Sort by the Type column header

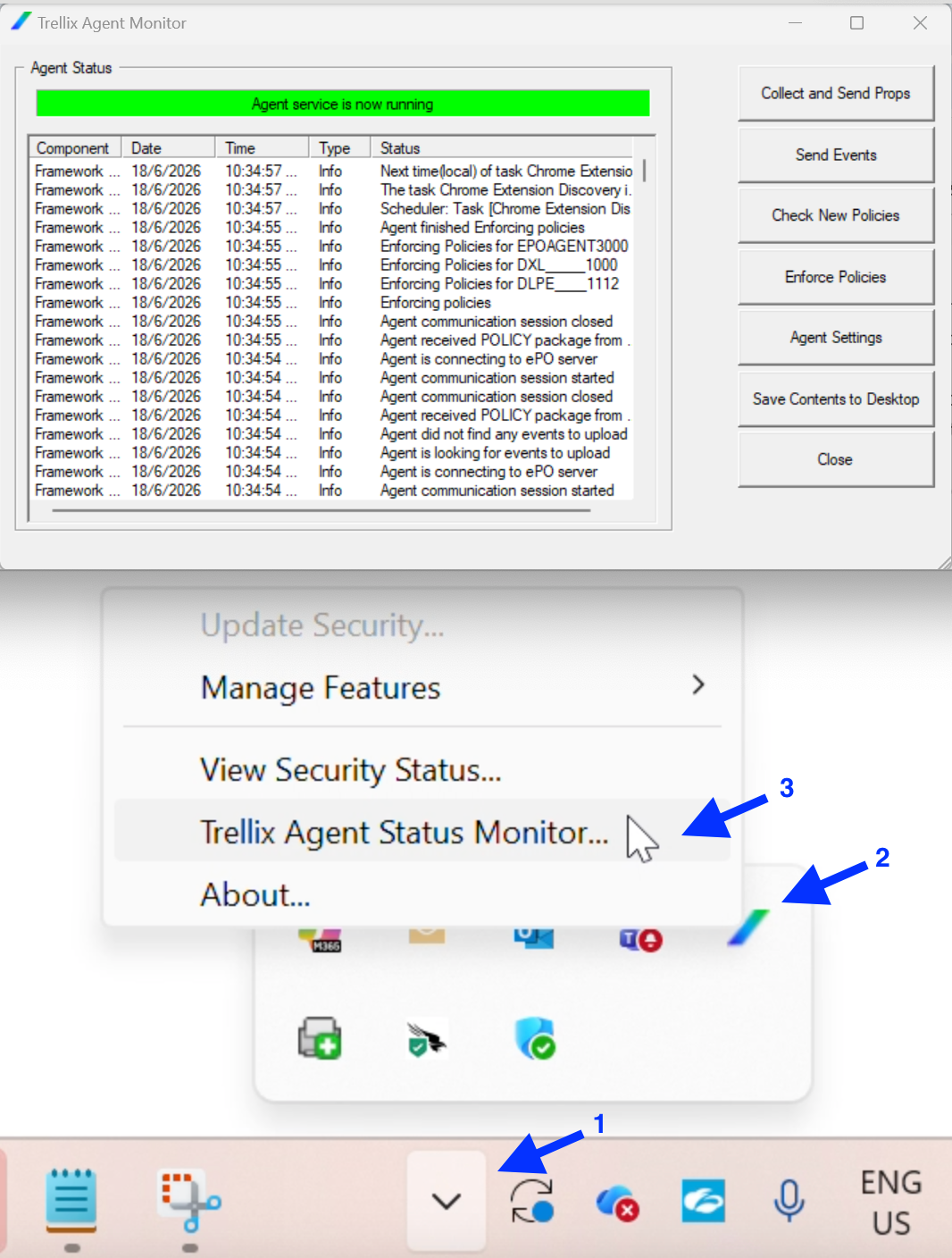point(340,147)
